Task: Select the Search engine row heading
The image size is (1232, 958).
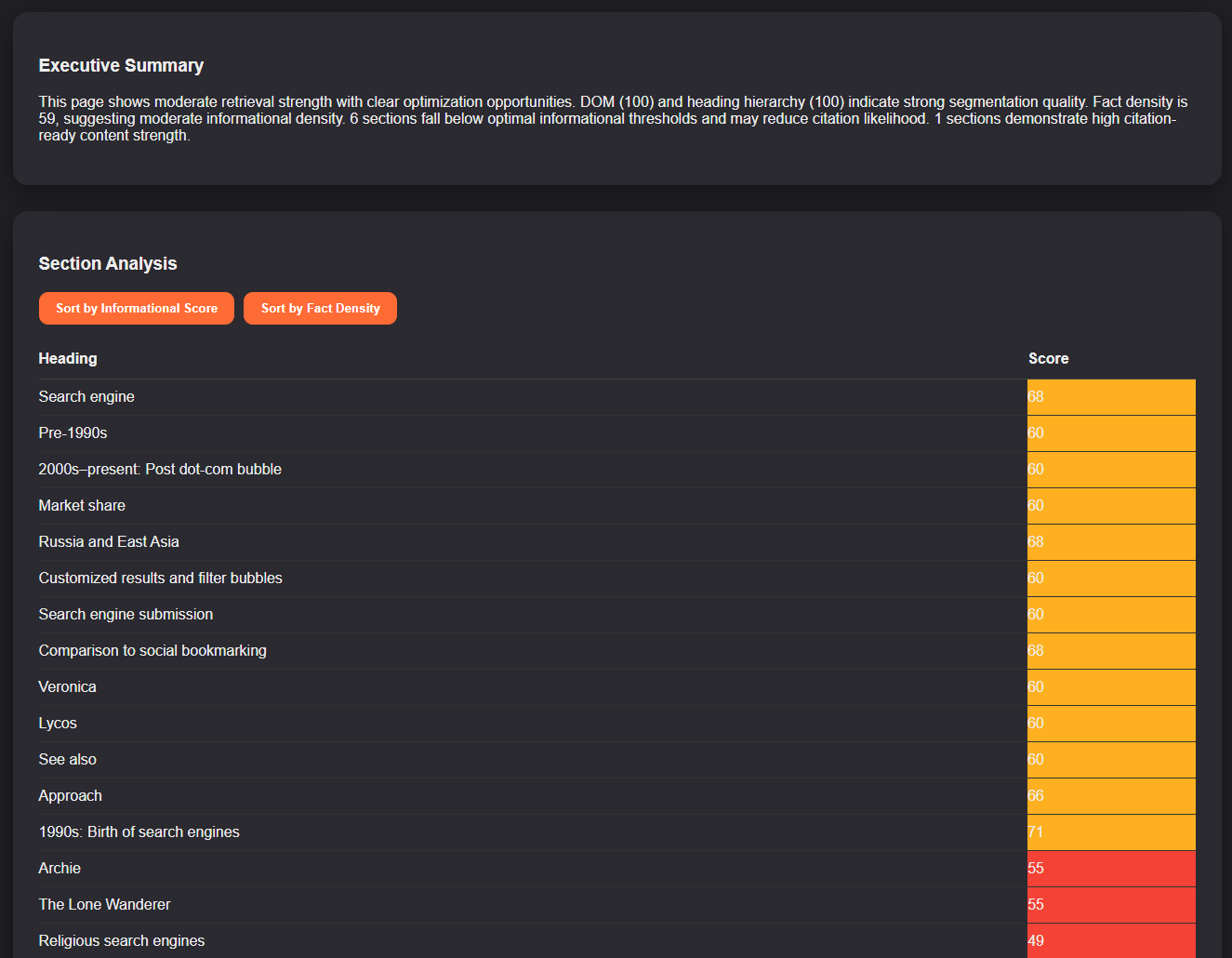Action: [x=86, y=397]
